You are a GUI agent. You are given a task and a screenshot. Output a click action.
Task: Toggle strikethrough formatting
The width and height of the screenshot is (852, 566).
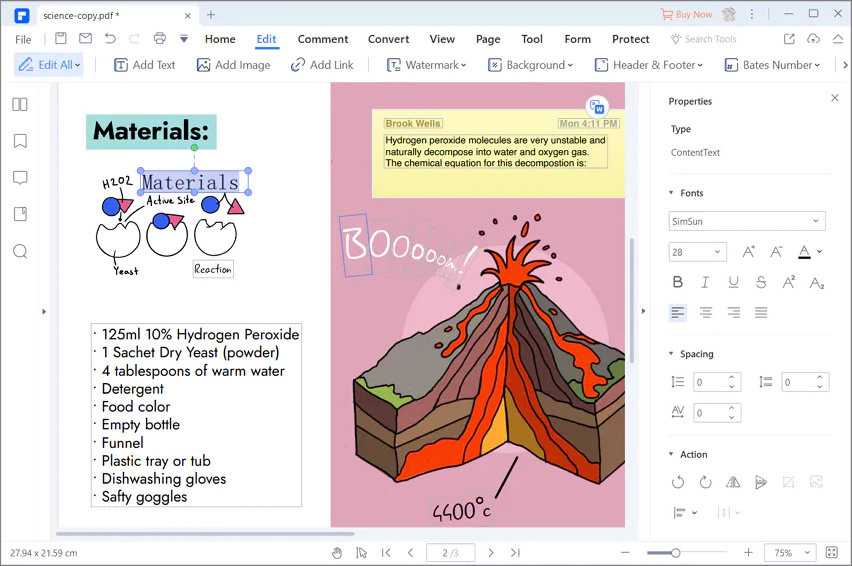761,282
